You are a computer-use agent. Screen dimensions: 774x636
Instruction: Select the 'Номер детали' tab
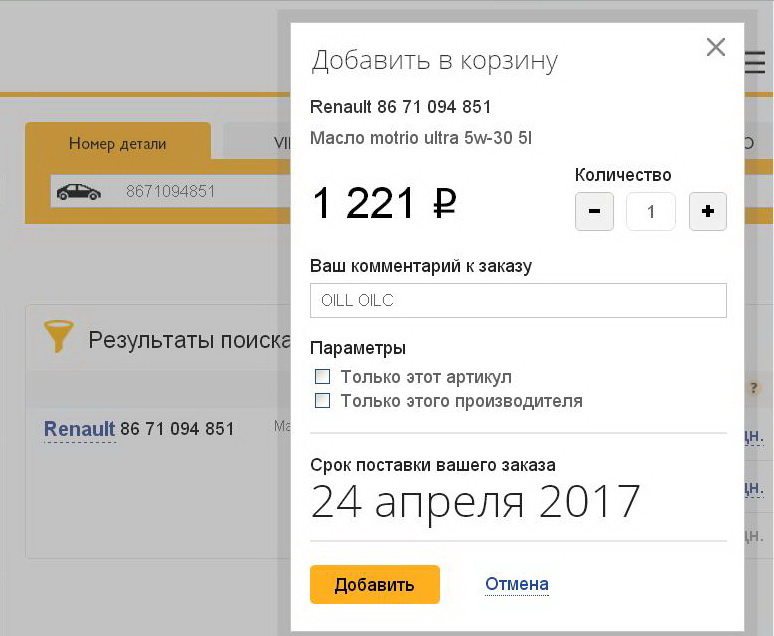(x=117, y=143)
